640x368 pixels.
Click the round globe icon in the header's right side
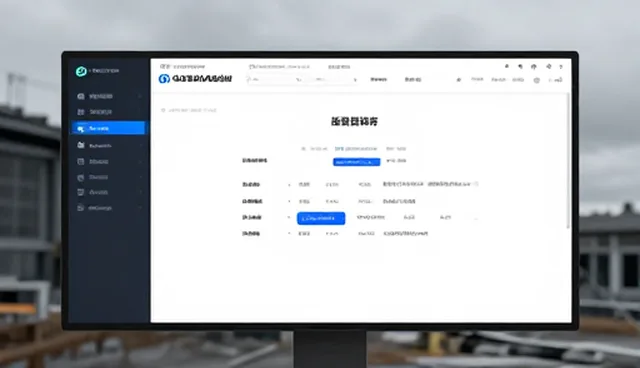pyautogui.click(x=537, y=80)
